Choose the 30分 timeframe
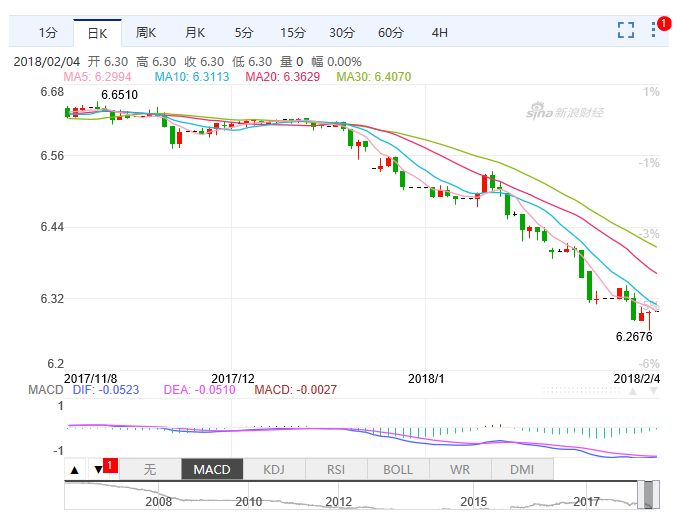The image size is (677, 521). [342, 32]
